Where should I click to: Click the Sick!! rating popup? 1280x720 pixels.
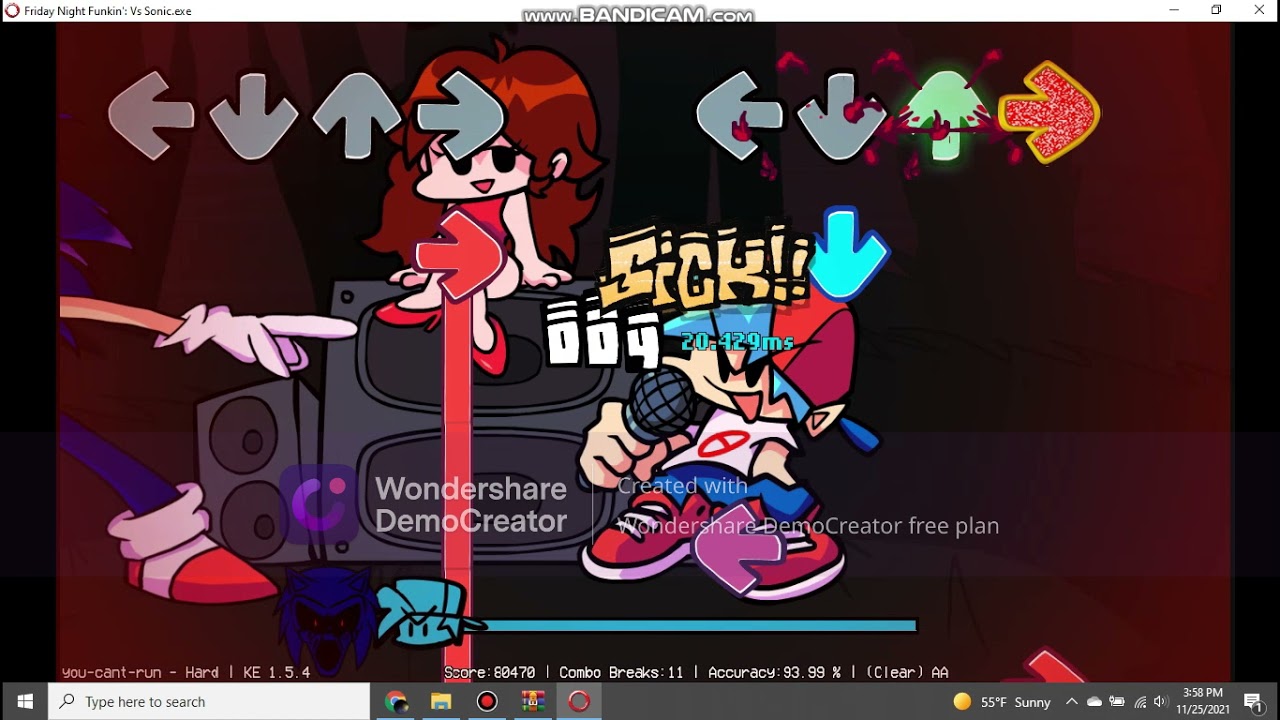pos(706,265)
